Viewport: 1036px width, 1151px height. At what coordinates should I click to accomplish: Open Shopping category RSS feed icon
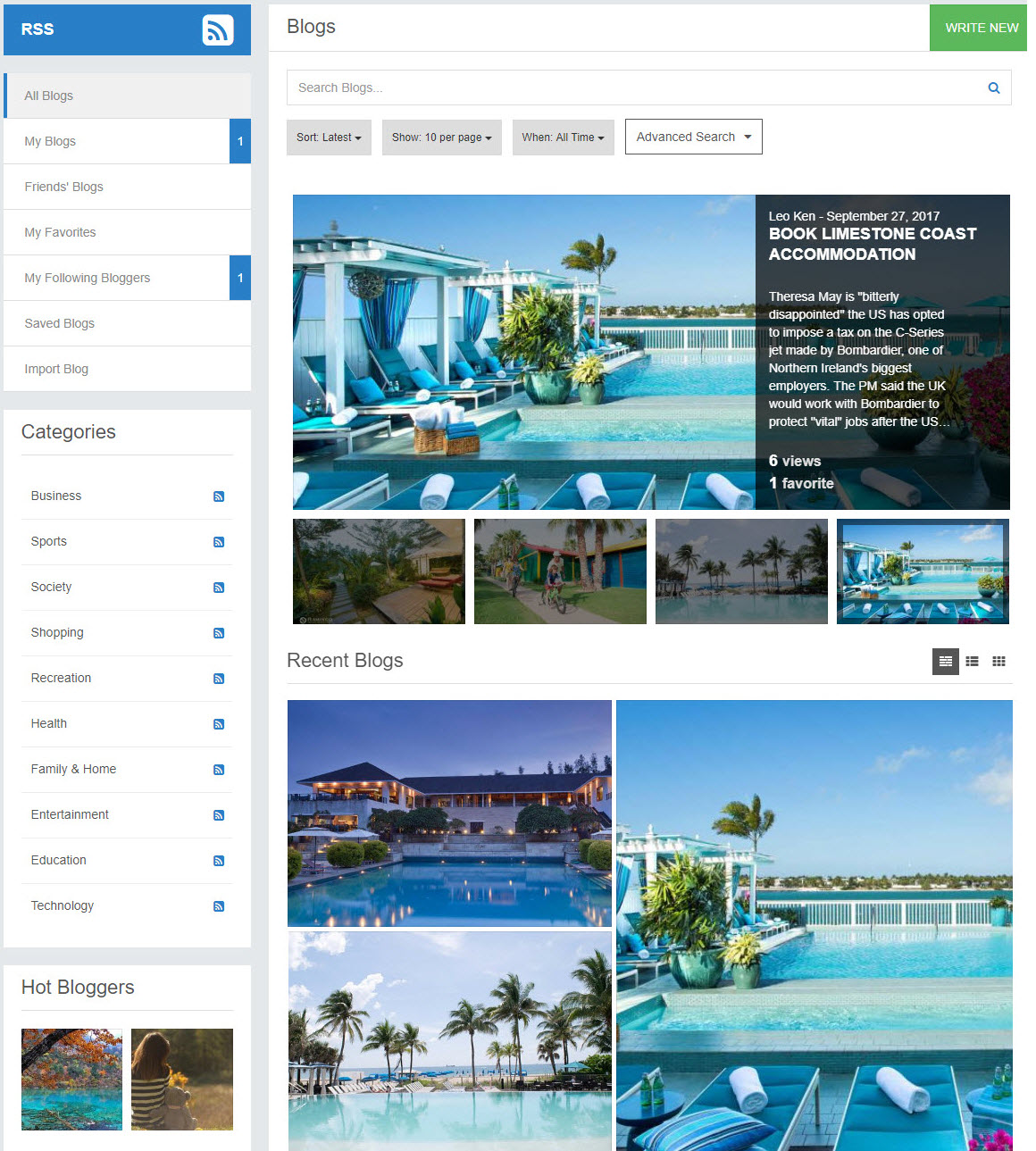[x=219, y=633]
